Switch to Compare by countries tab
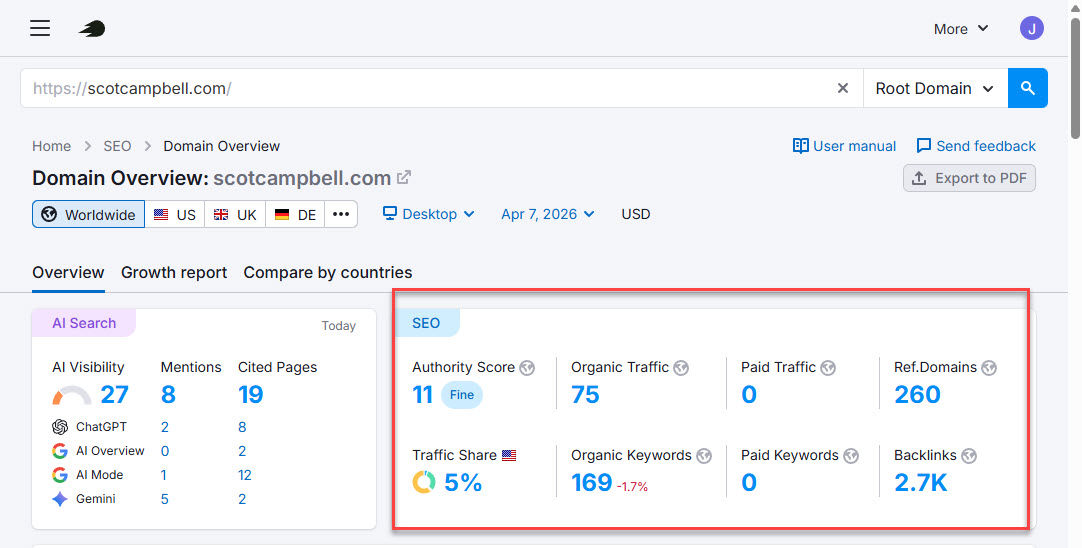 tap(328, 273)
